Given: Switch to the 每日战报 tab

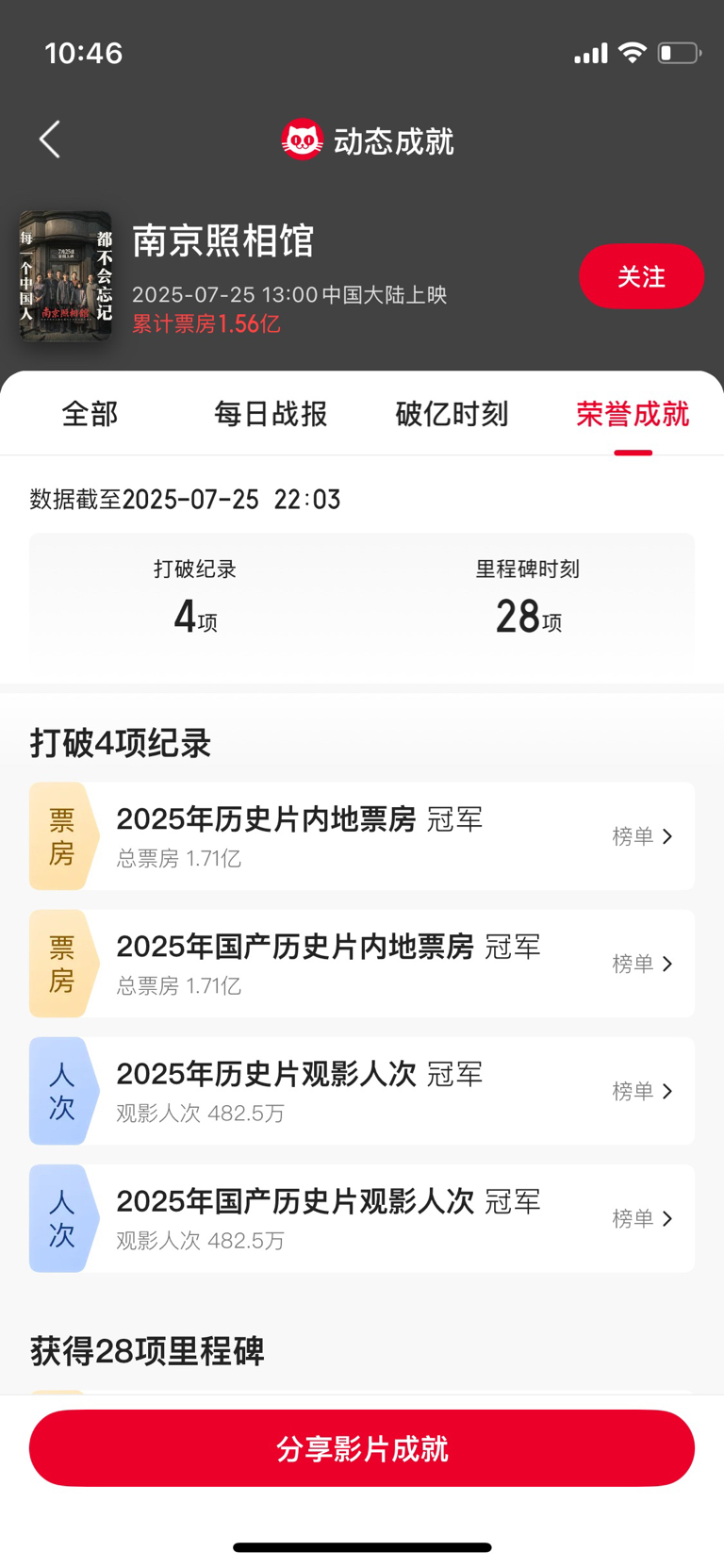Looking at the screenshot, I should (271, 414).
